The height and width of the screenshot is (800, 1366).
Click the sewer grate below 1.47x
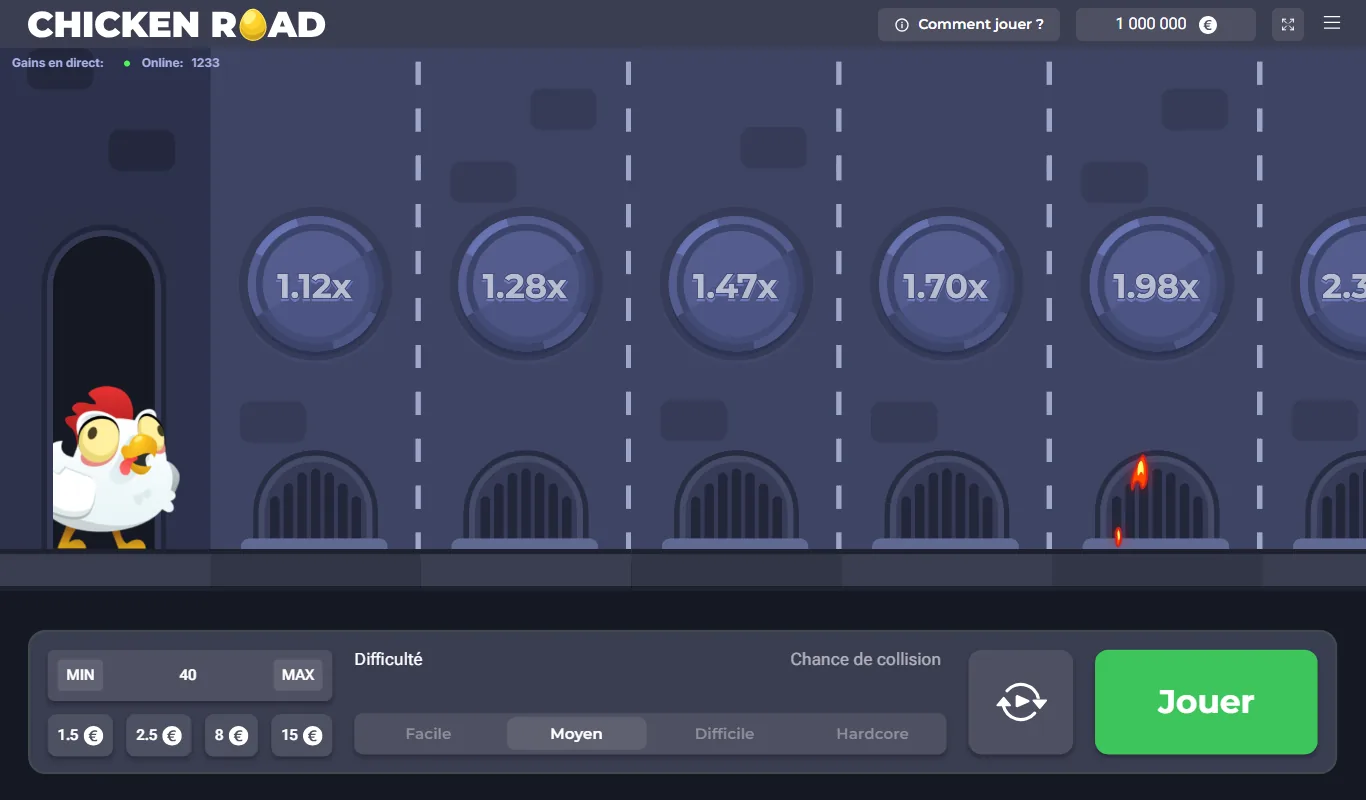click(736, 499)
